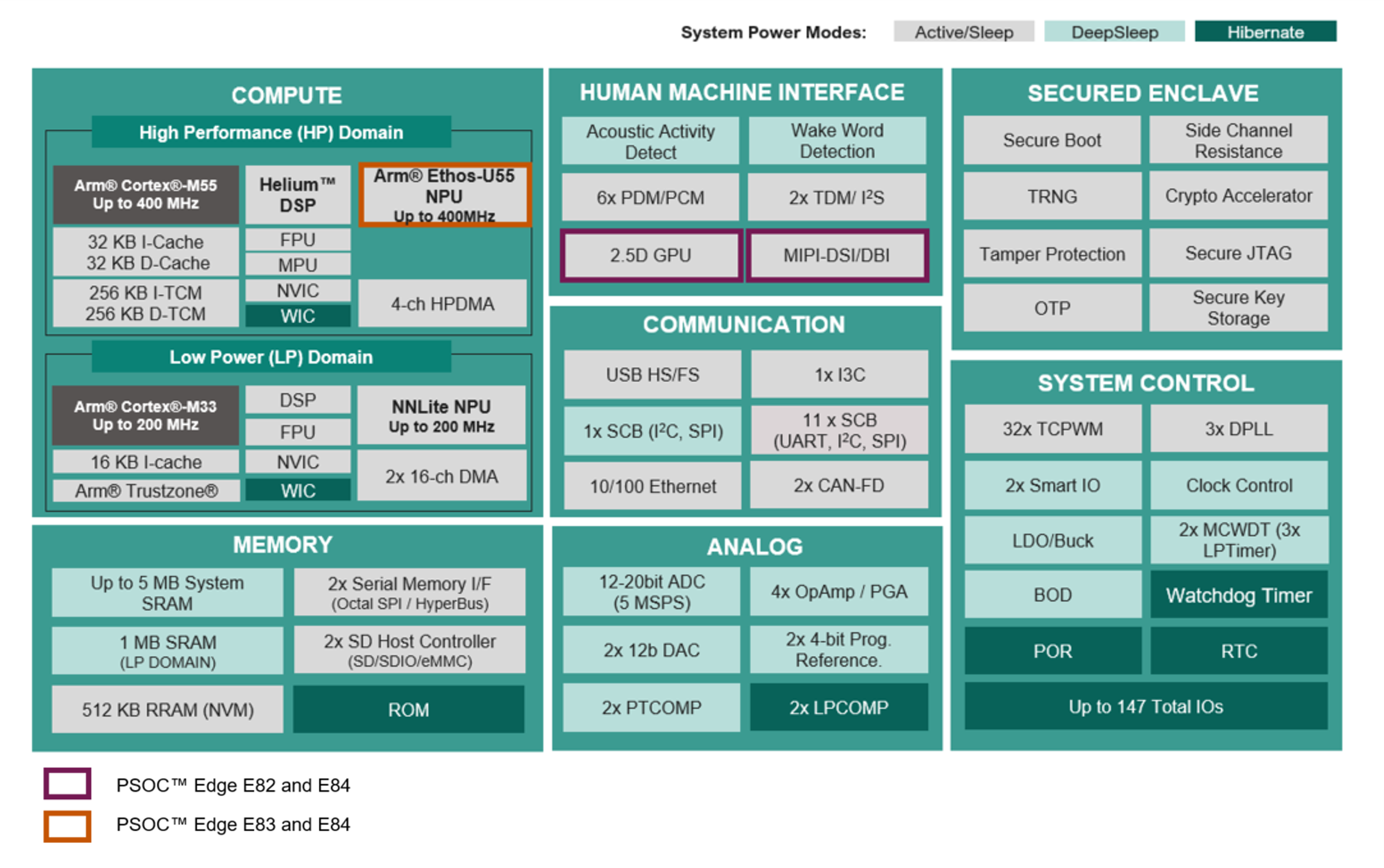Select the Up to 147 Total IOs block
The image size is (1384, 868).
click(1145, 707)
